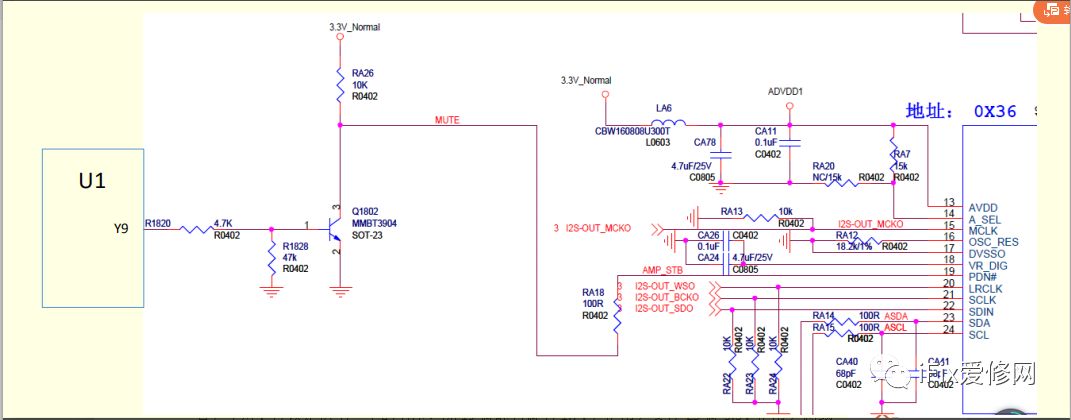Viewport: 1071px width, 420px height.
Task: Select the L0603 footprint label
Action: point(658,141)
